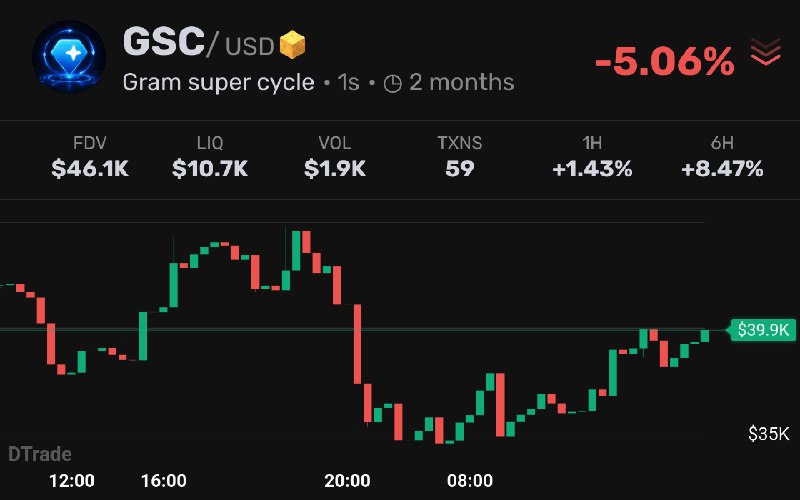The height and width of the screenshot is (500, 800).
Task: Select the 16:00 time axis marker
Action: [164, 481]
